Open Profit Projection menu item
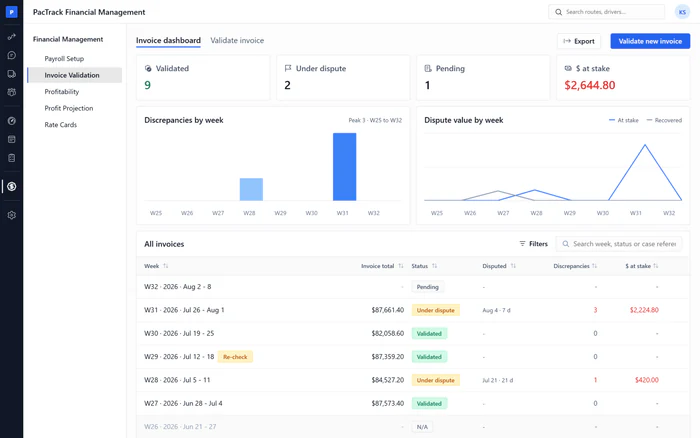Viewport: 700px width, 438px height. 69,108
